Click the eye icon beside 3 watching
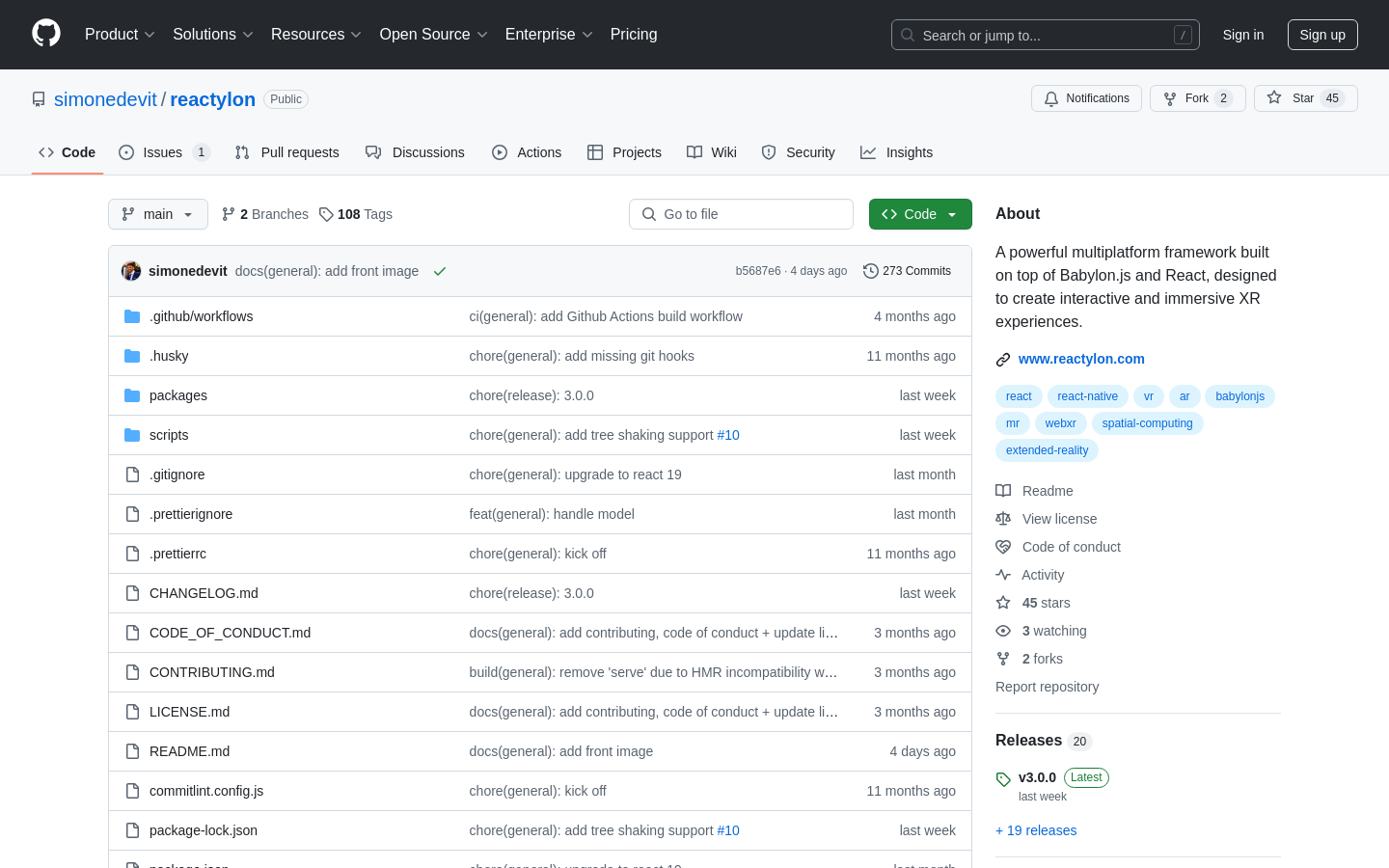Viewport: 1389px width, 868px height. [1003, 631]
